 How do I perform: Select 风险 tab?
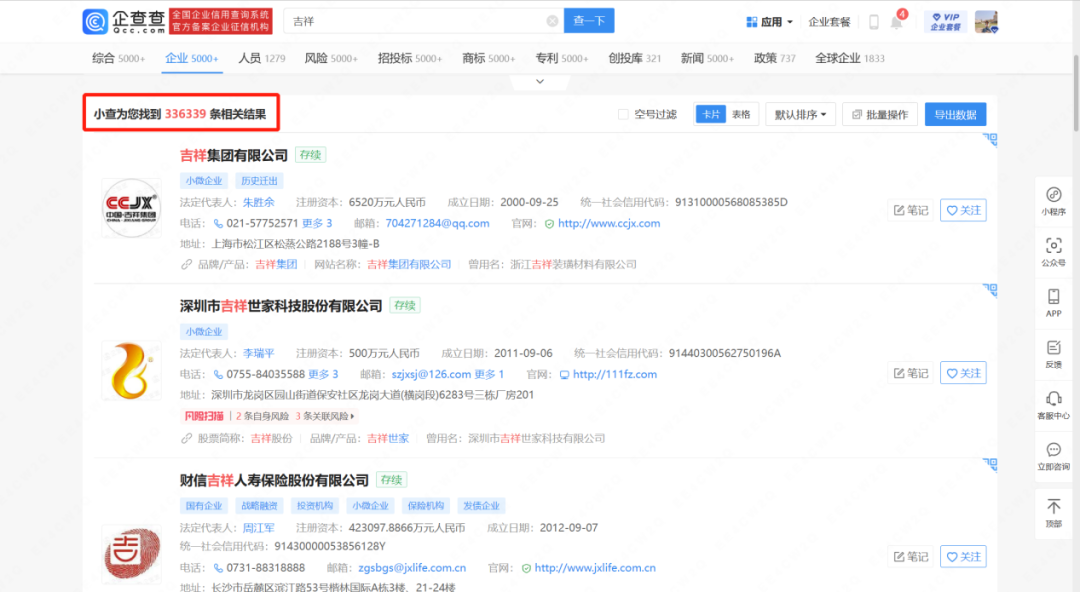point(331,59)
